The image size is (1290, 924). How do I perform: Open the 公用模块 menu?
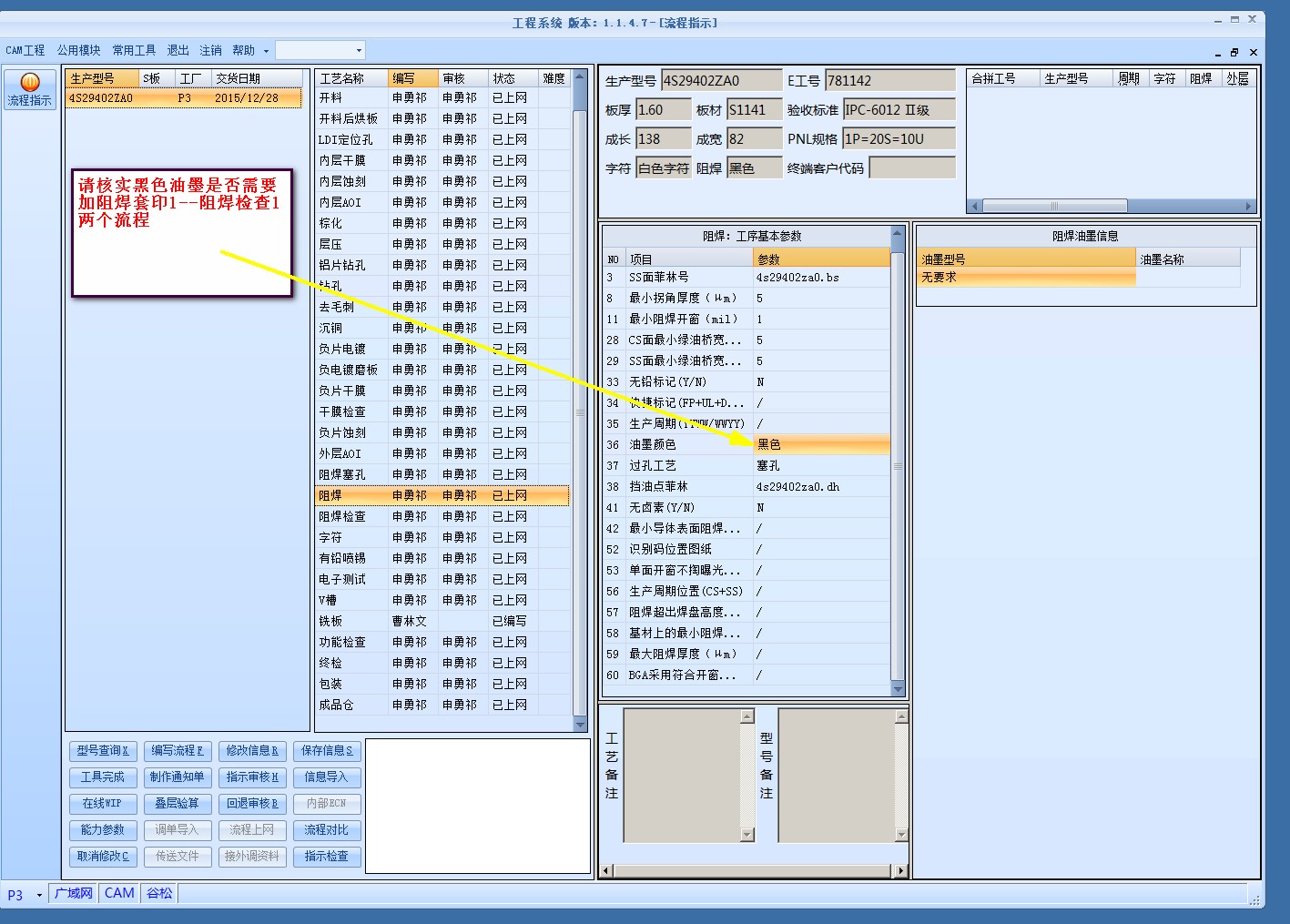79,50
